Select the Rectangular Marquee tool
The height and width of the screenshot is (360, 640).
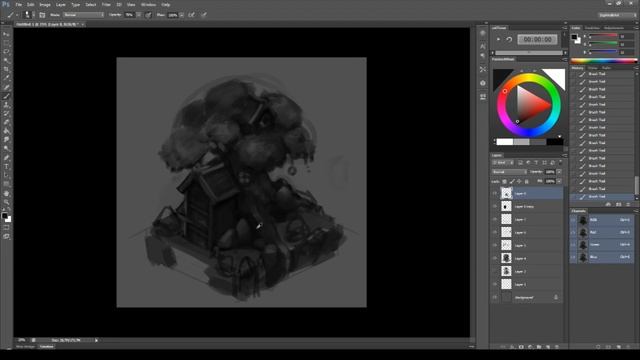6,43
